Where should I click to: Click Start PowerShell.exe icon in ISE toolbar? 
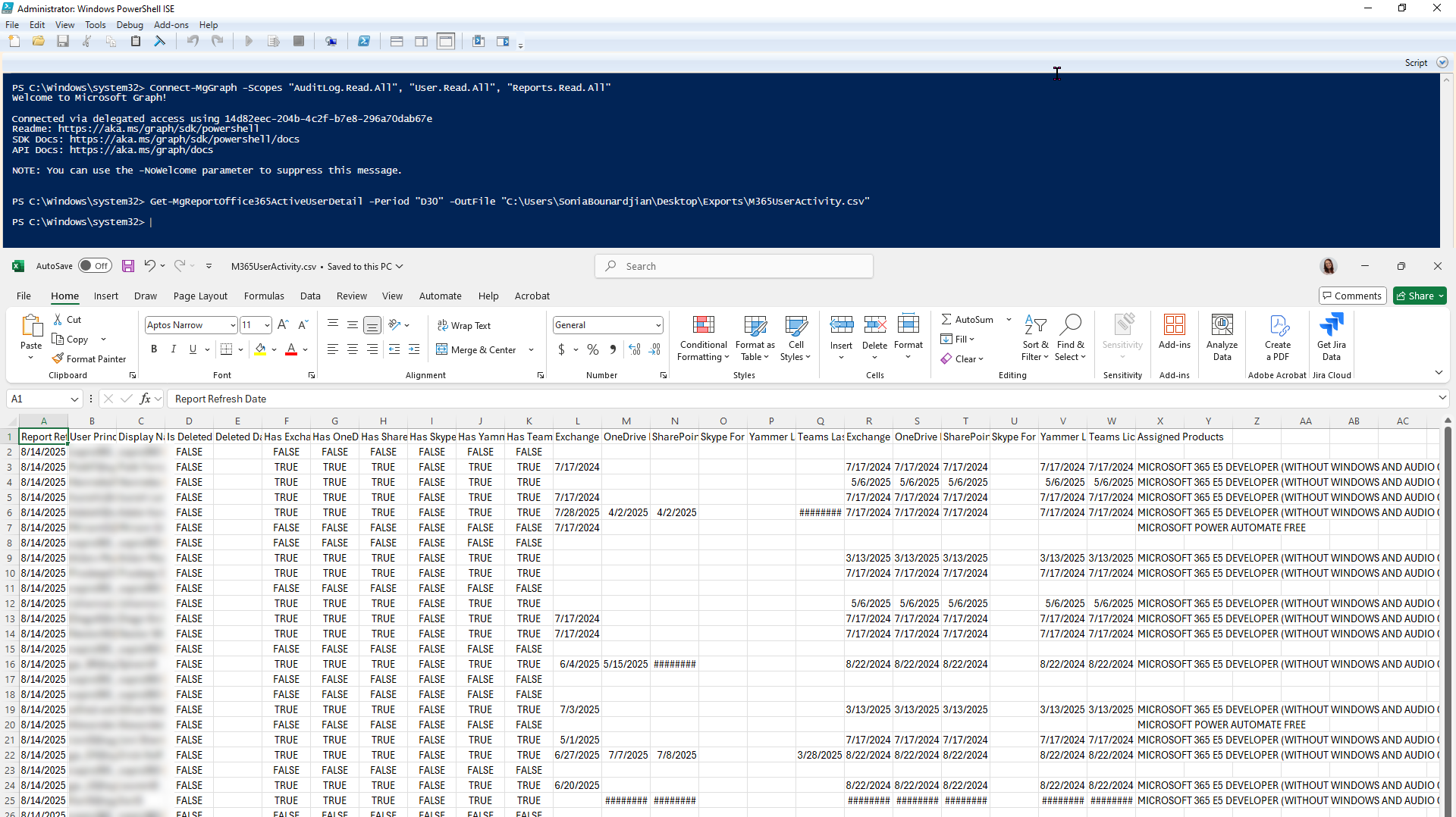[364, 42]
